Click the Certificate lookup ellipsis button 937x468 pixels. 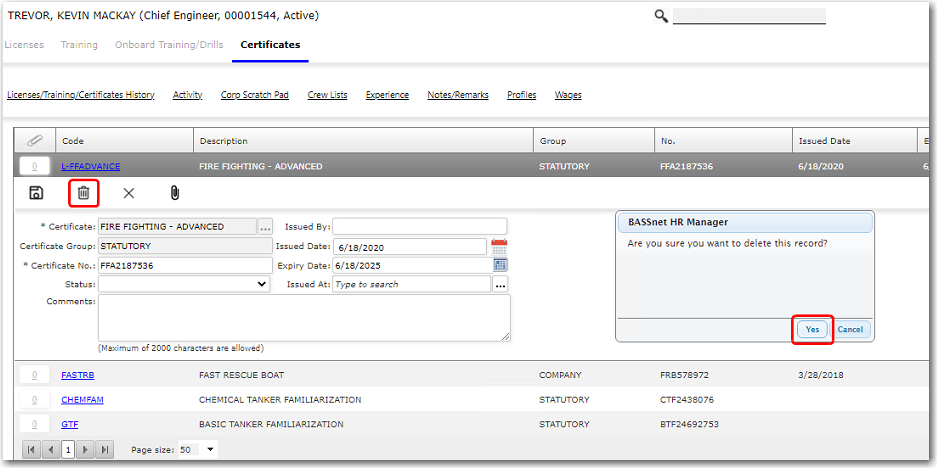click(265, 227)
